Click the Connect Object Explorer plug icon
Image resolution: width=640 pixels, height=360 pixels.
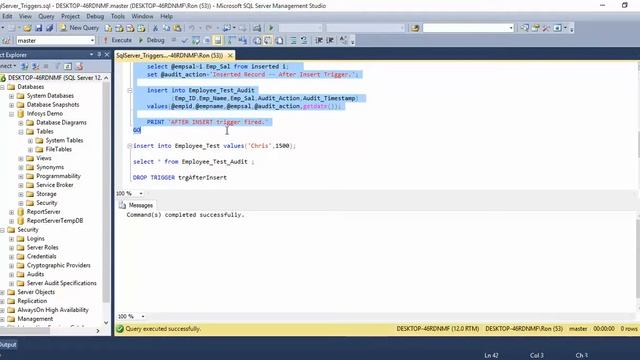pyautogui.click(x=24, y=66)
